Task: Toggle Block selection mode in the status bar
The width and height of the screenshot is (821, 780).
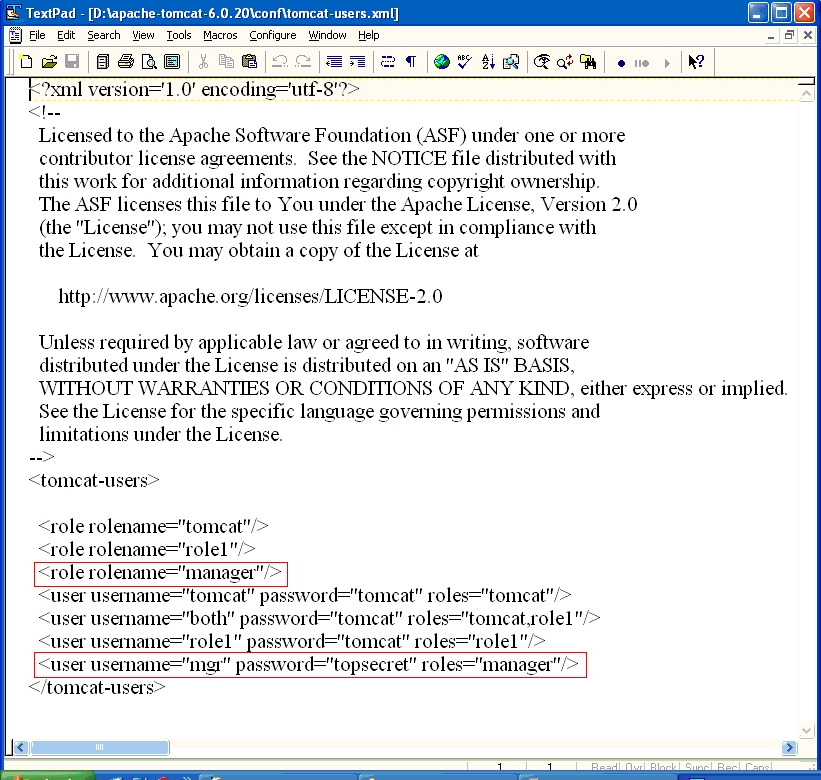Action: click(663, 767)
